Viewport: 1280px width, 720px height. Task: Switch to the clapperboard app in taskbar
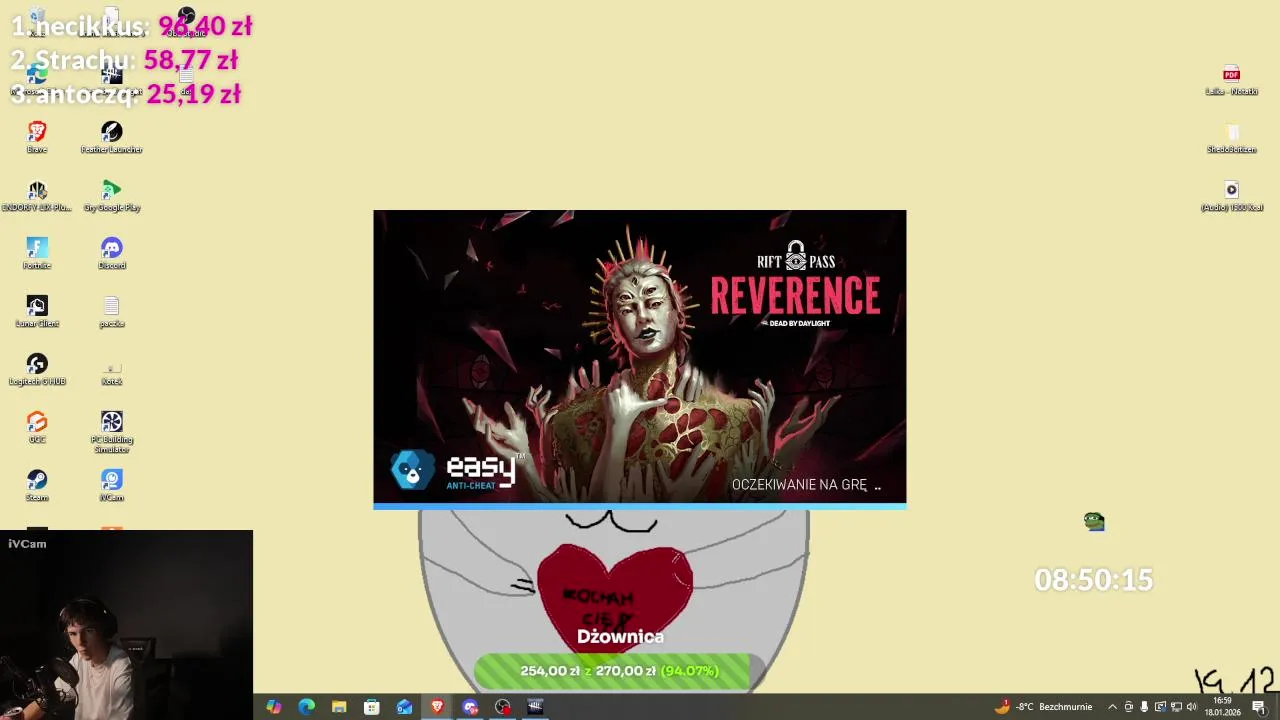pos(535,707)
